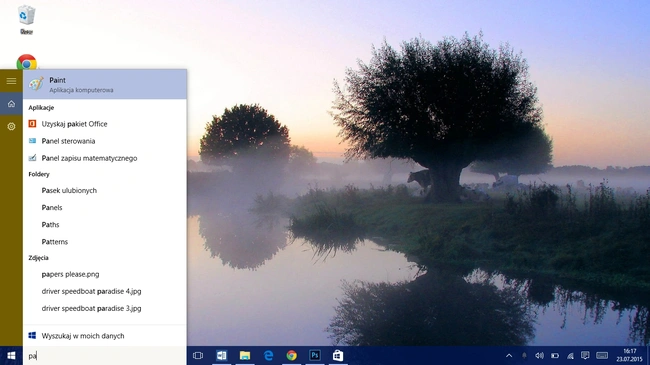
Task: Click the Aplikacja komputerowa subtitle under Paint
Action: coord(81,90)
